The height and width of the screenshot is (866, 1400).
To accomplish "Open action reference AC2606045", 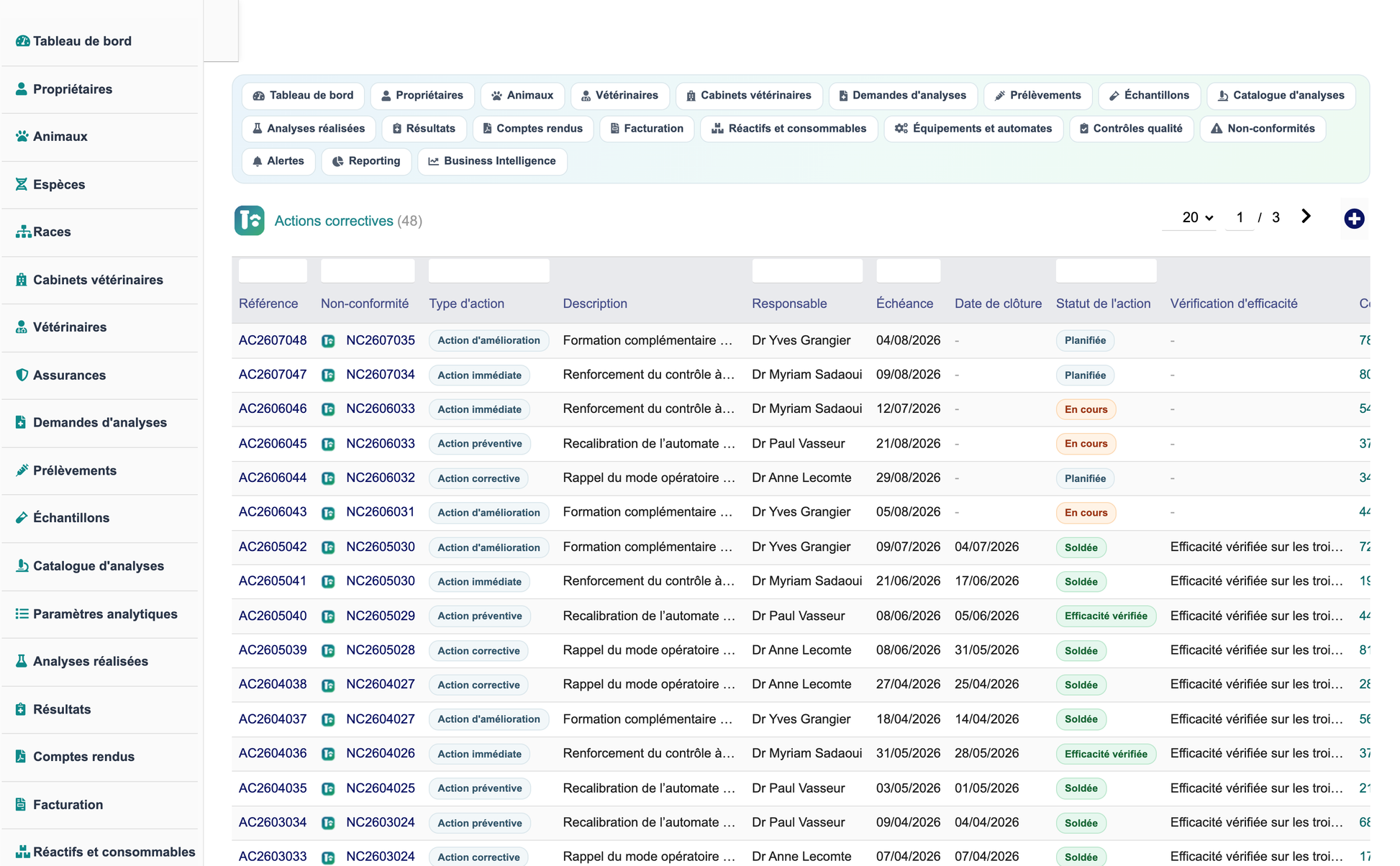I will 273,444.
